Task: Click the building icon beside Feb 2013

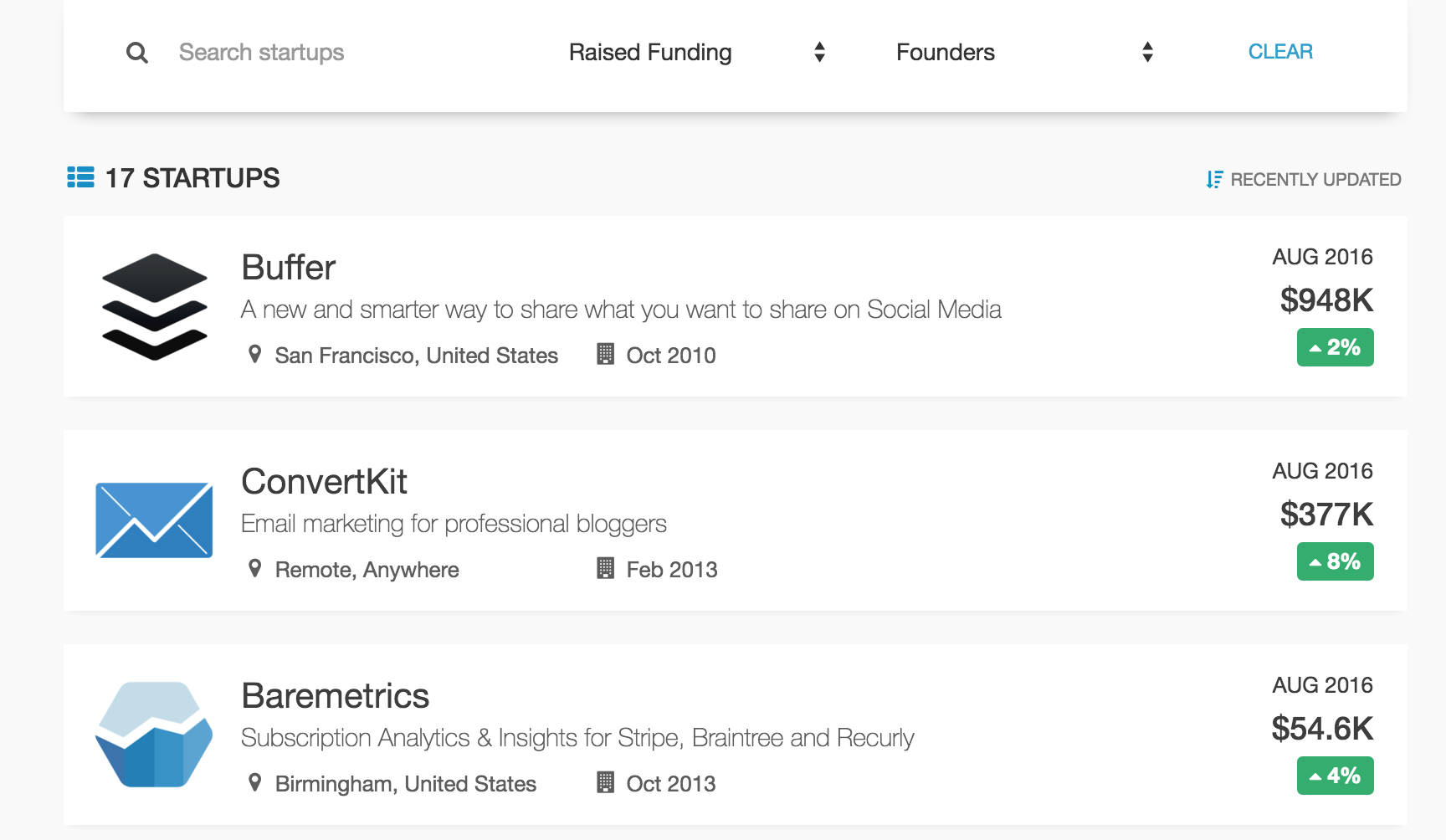Action: coord(605,569)
